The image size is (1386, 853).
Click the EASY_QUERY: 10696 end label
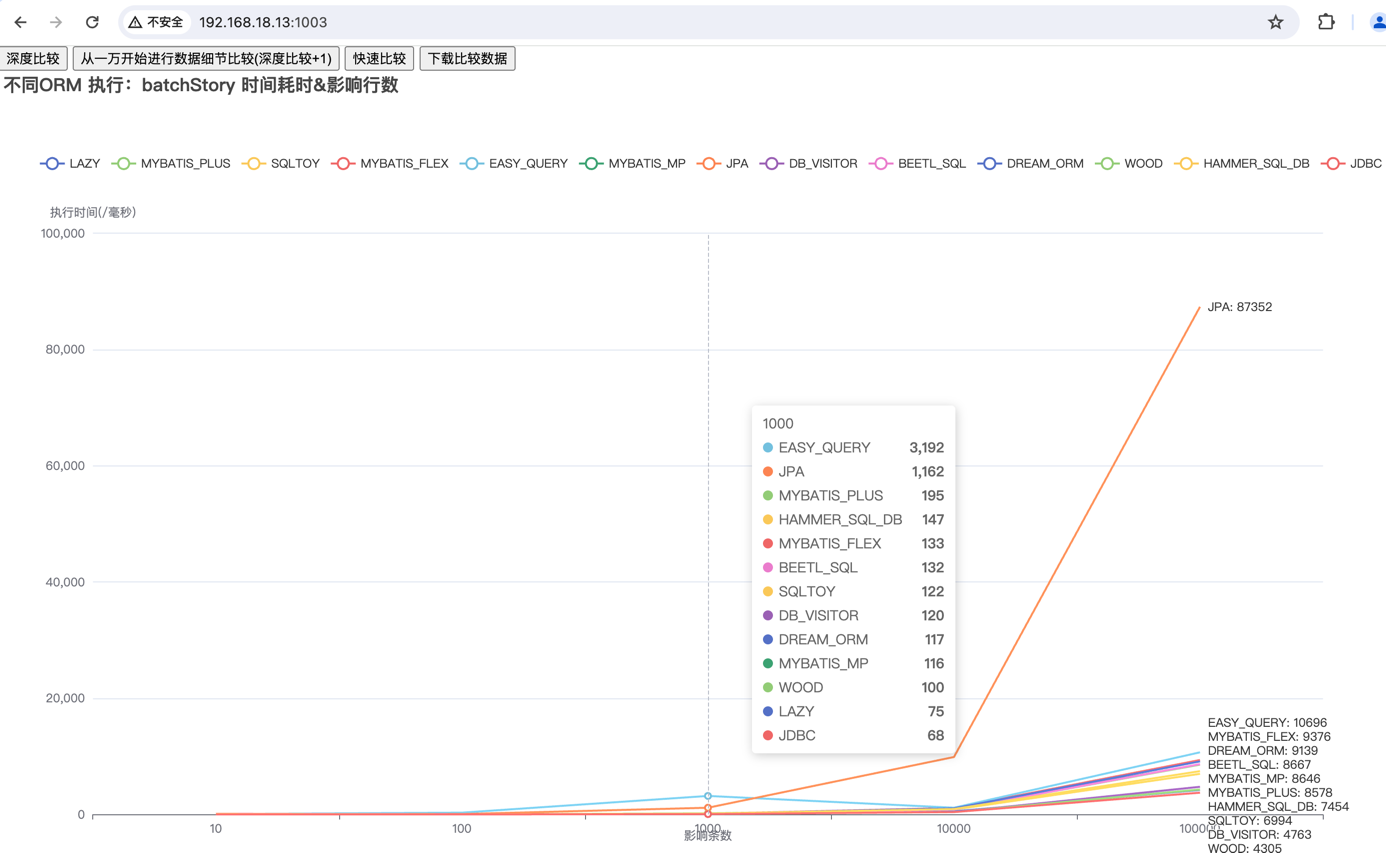coord(1267,722)
